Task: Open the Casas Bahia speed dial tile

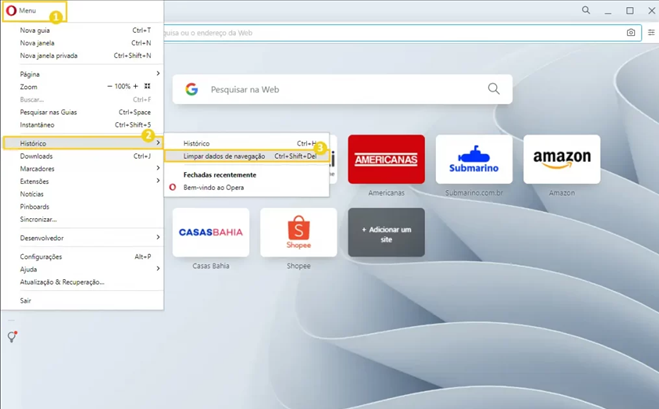Action: coord(211,232)
